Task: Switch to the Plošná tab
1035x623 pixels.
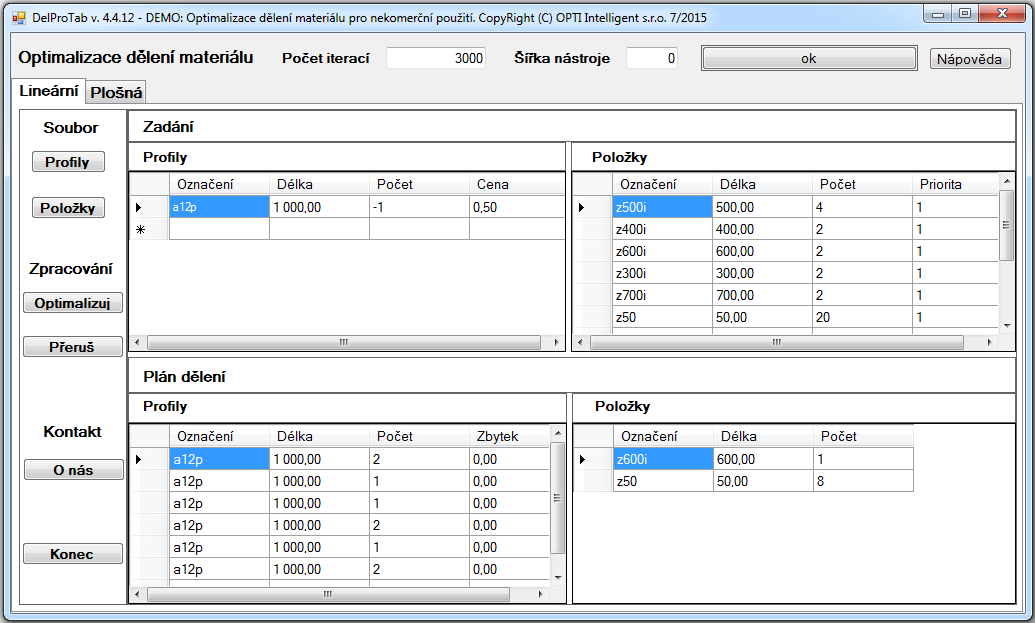Action: click(x=117, y=93)
